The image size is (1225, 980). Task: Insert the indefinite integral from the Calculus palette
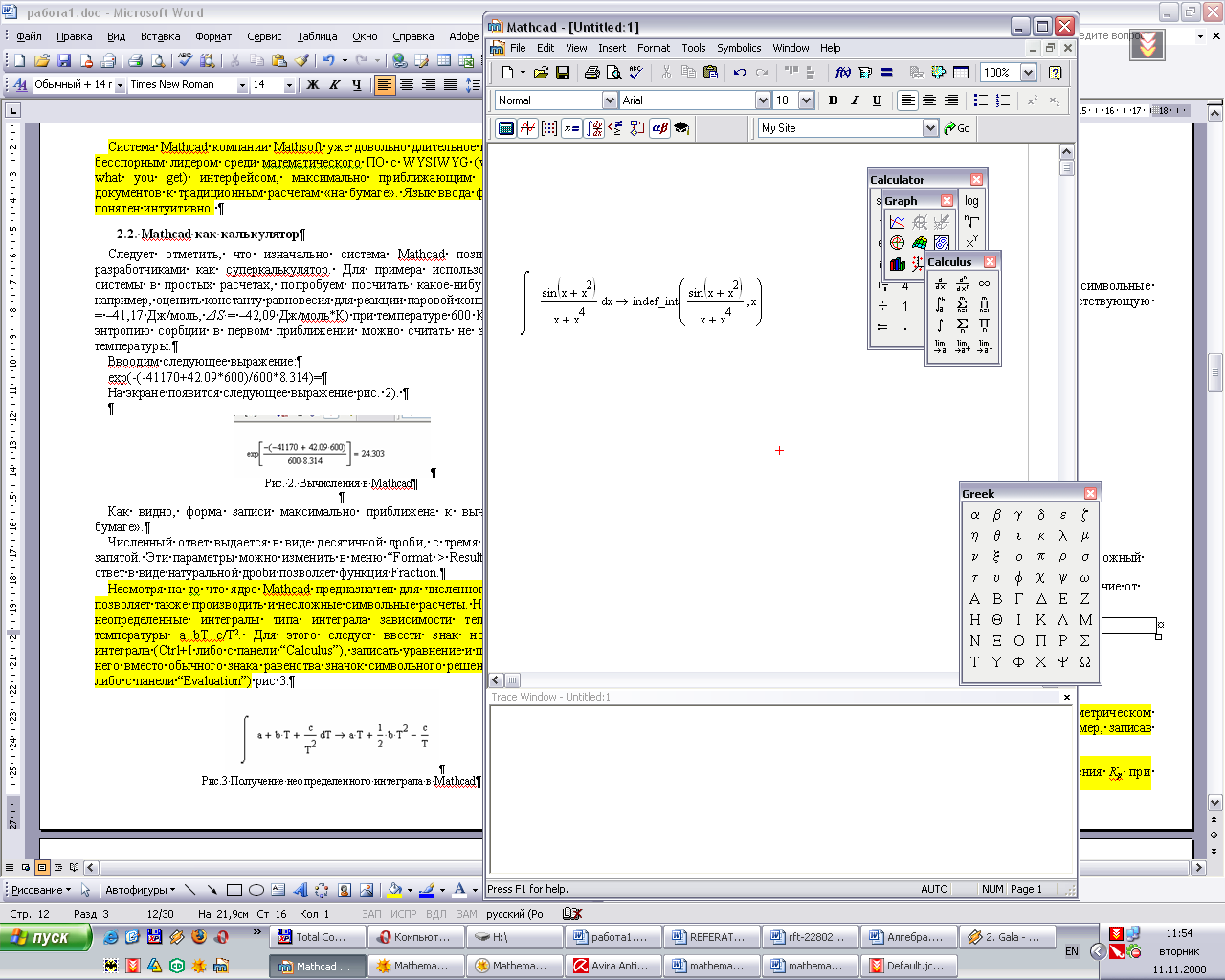940,325
